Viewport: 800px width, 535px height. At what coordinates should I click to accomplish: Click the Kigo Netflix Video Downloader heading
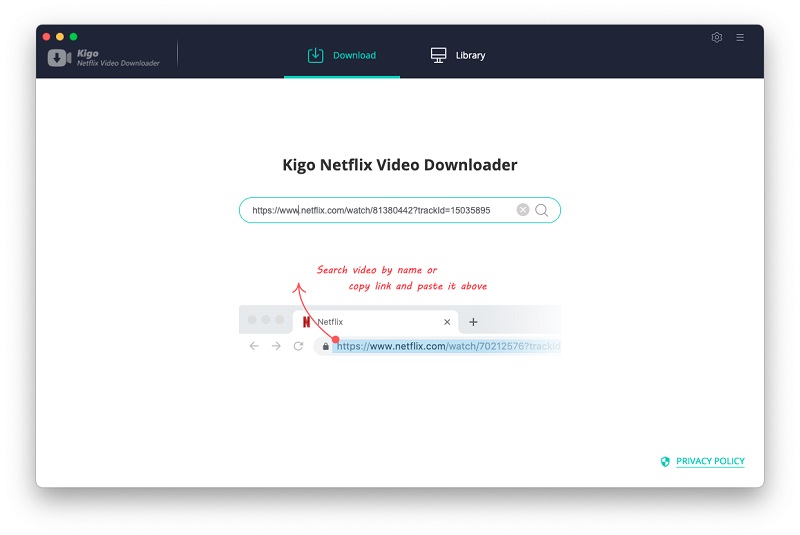click(399, 165)
